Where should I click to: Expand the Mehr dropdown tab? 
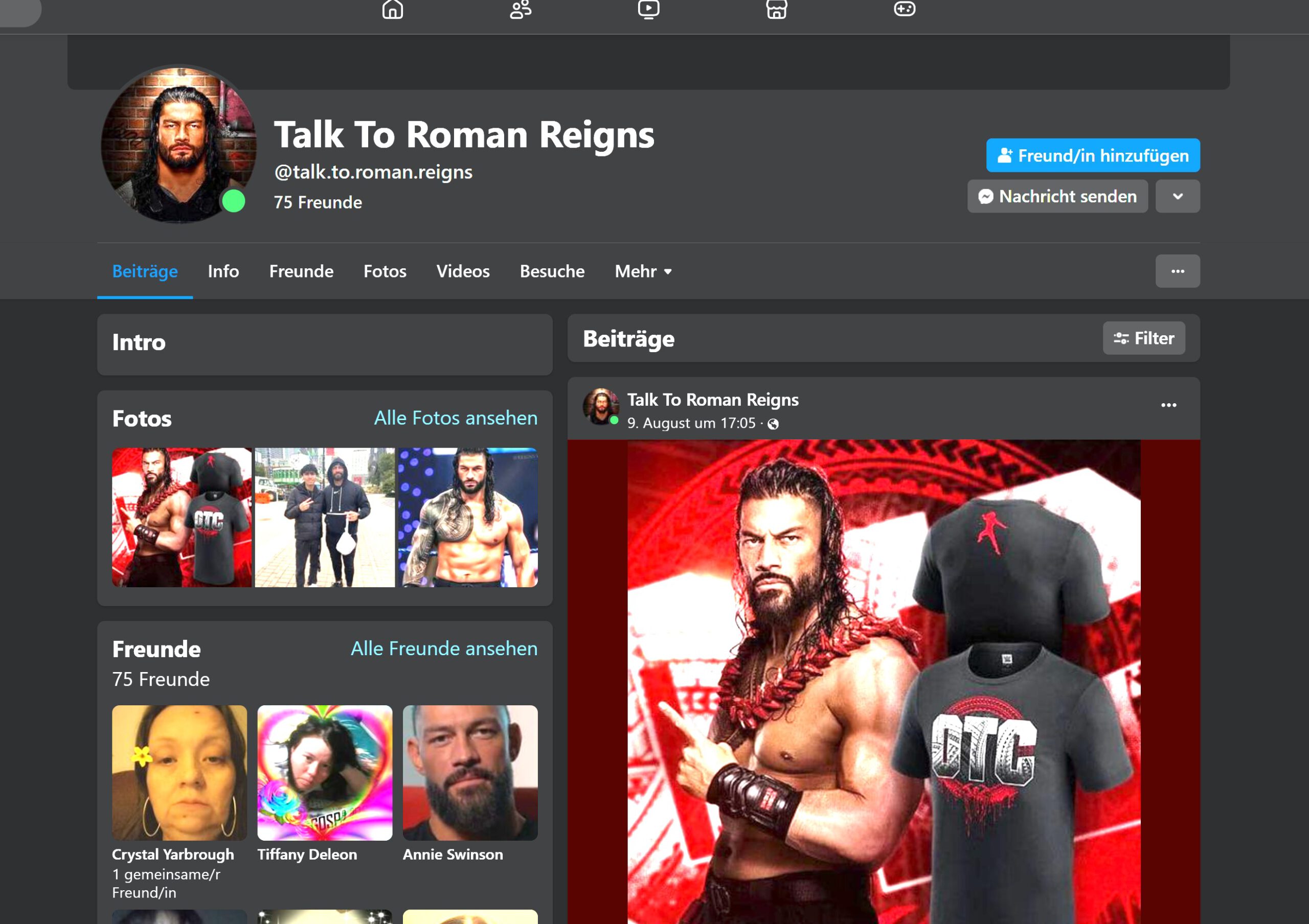(x=643, y=271)
